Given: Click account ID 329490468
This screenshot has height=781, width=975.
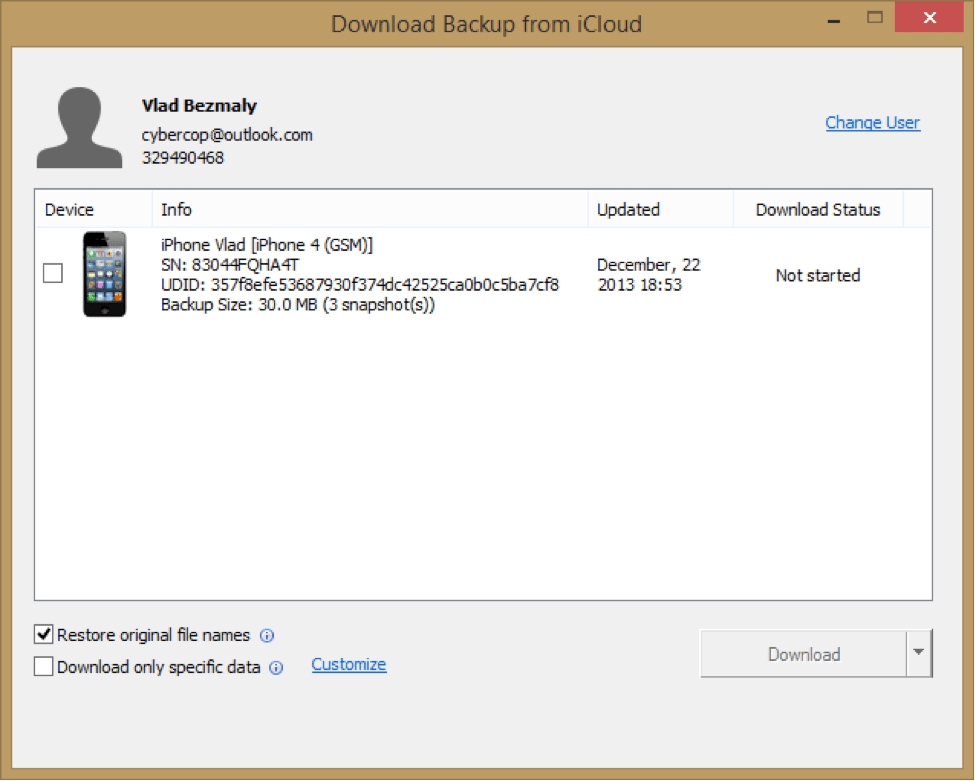Looking at the screenshot, I should coord(183,158).
